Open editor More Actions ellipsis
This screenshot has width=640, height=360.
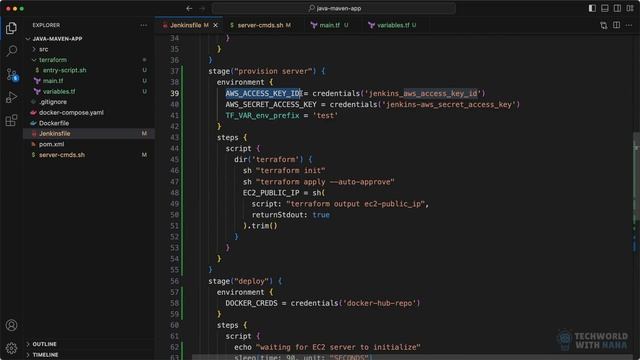629,25
